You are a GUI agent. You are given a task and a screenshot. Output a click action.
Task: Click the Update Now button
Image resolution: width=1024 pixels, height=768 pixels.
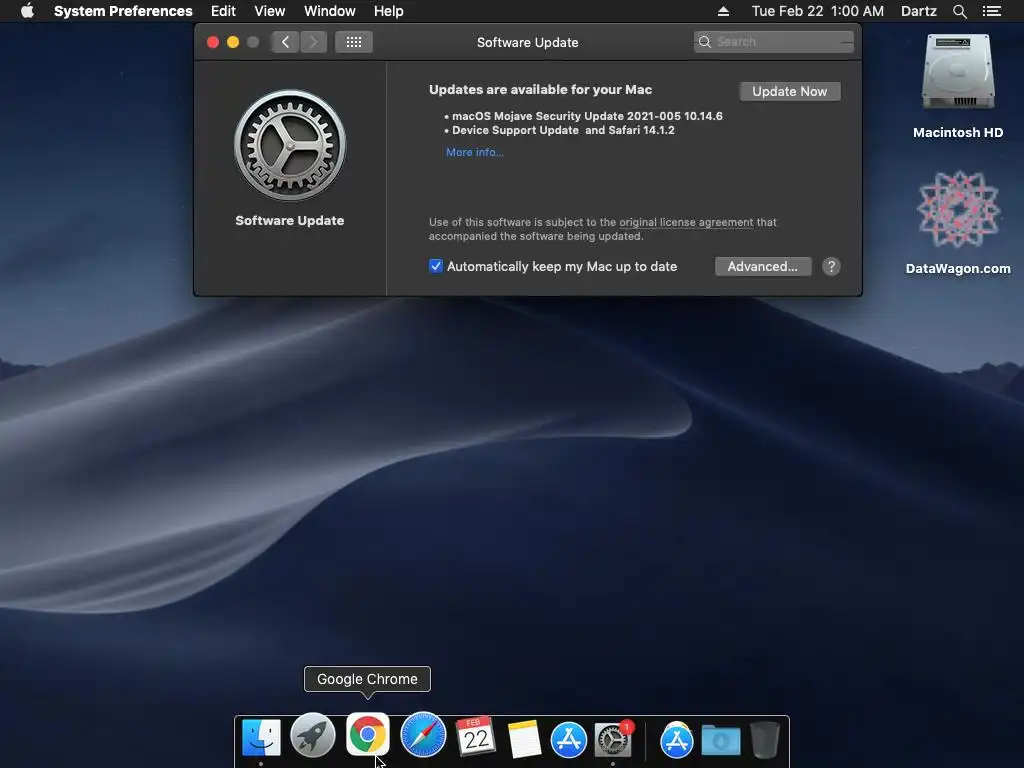790,91
